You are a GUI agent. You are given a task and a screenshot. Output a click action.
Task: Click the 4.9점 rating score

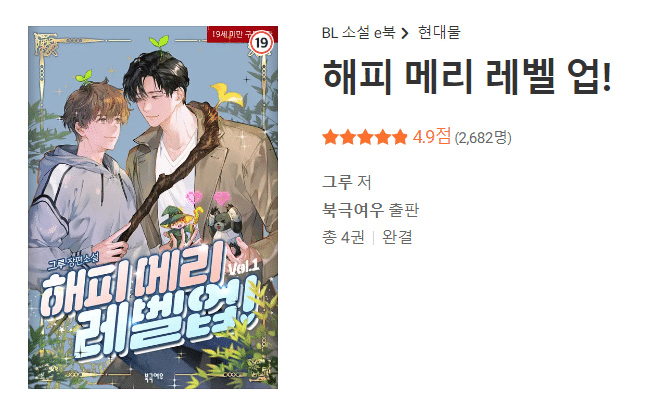[x=432, y=137]
